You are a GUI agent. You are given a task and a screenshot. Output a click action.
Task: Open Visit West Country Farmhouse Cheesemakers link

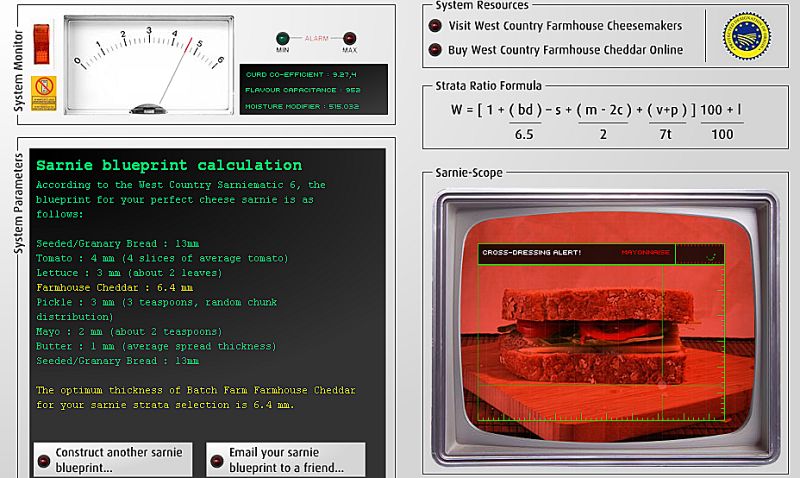coord(565,26)
